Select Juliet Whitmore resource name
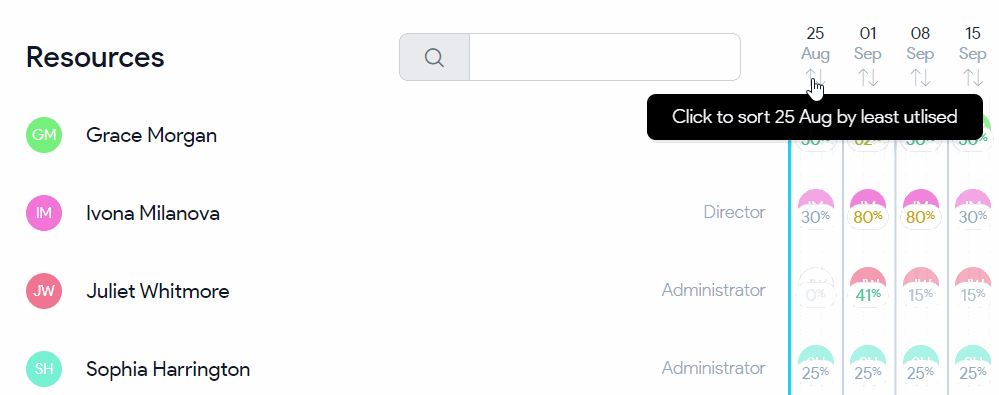Viewport: 999px width, 395px height. [x=157, y=291]
